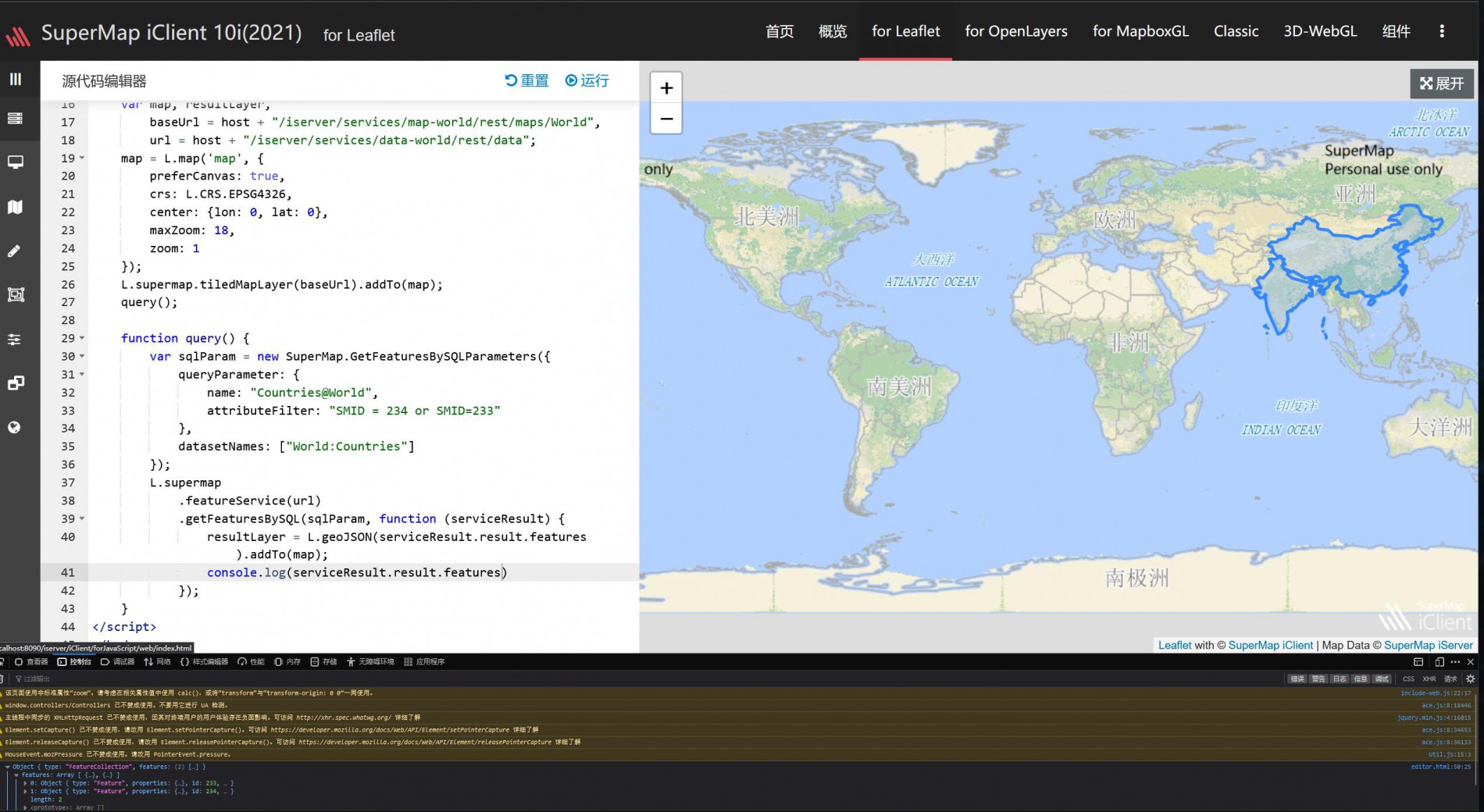Switch to the Classic tab
The height and width of the screenshot is (812, 1484).
[x=1236, y=31]
